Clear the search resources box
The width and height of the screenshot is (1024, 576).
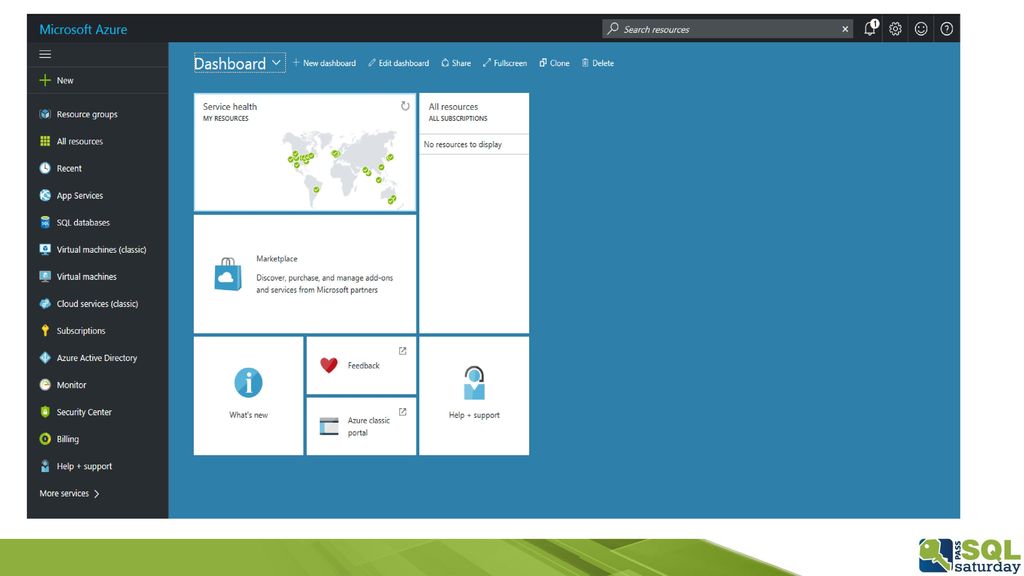[x=845, y=29]
